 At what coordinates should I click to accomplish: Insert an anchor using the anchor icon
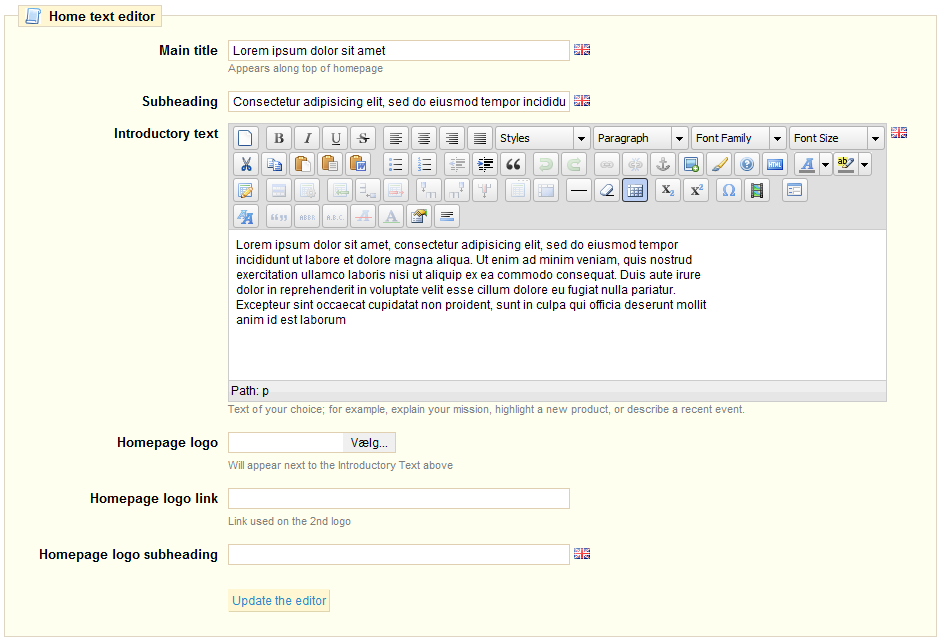click(x=662, y=165)
